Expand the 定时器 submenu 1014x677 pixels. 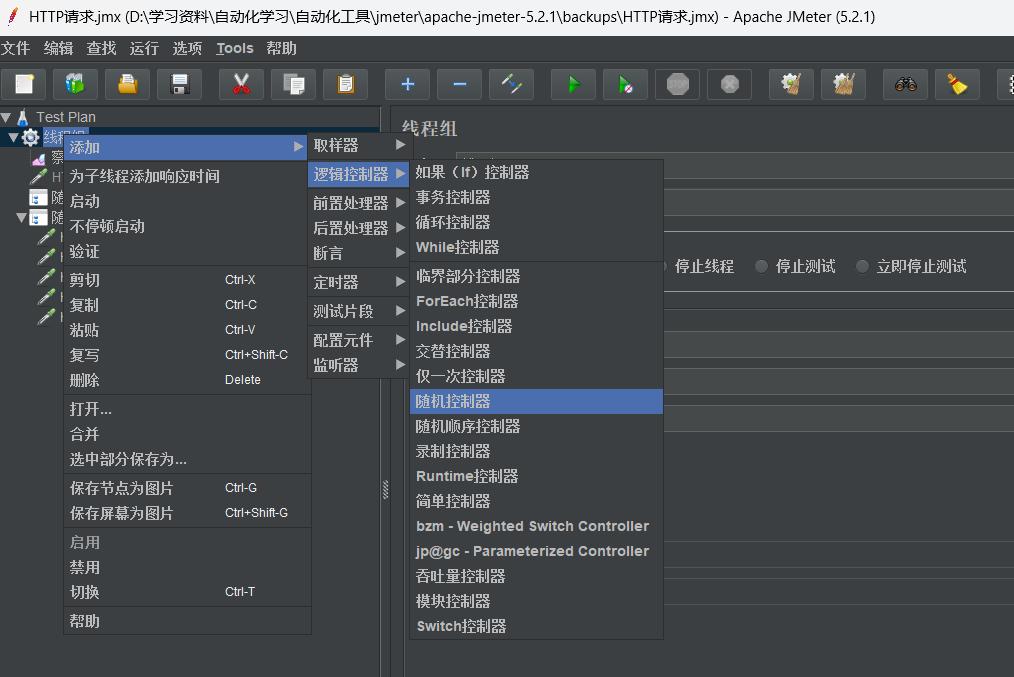pyautogui.click(x=358, y=283)
